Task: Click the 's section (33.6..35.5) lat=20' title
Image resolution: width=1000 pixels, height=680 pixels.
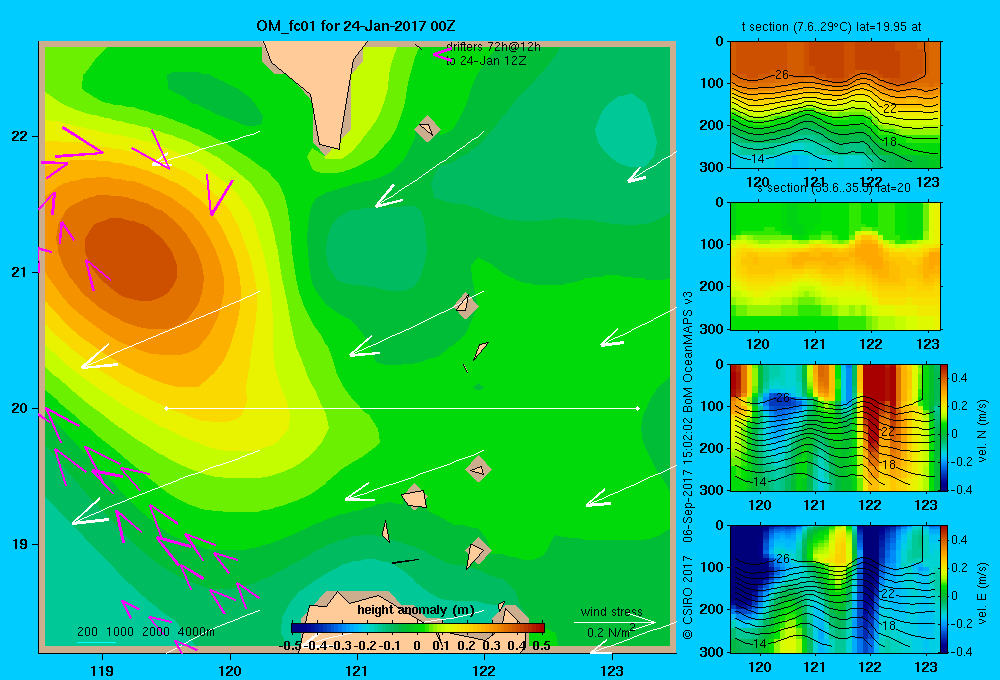Action: point(834,188)
